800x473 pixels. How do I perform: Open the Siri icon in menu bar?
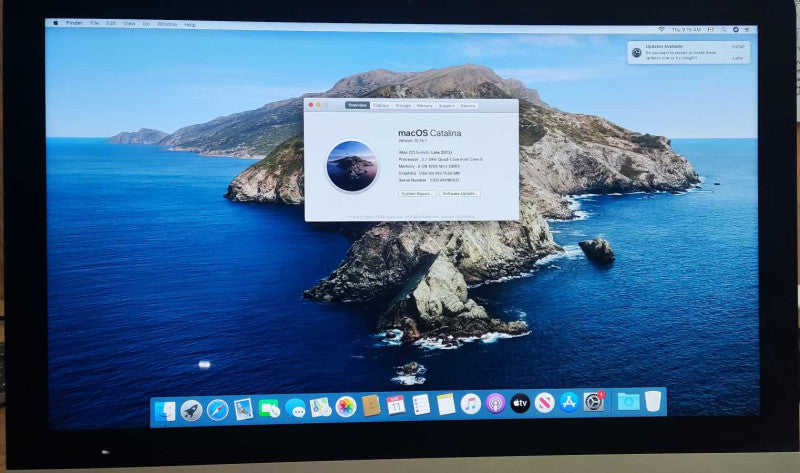736,30
